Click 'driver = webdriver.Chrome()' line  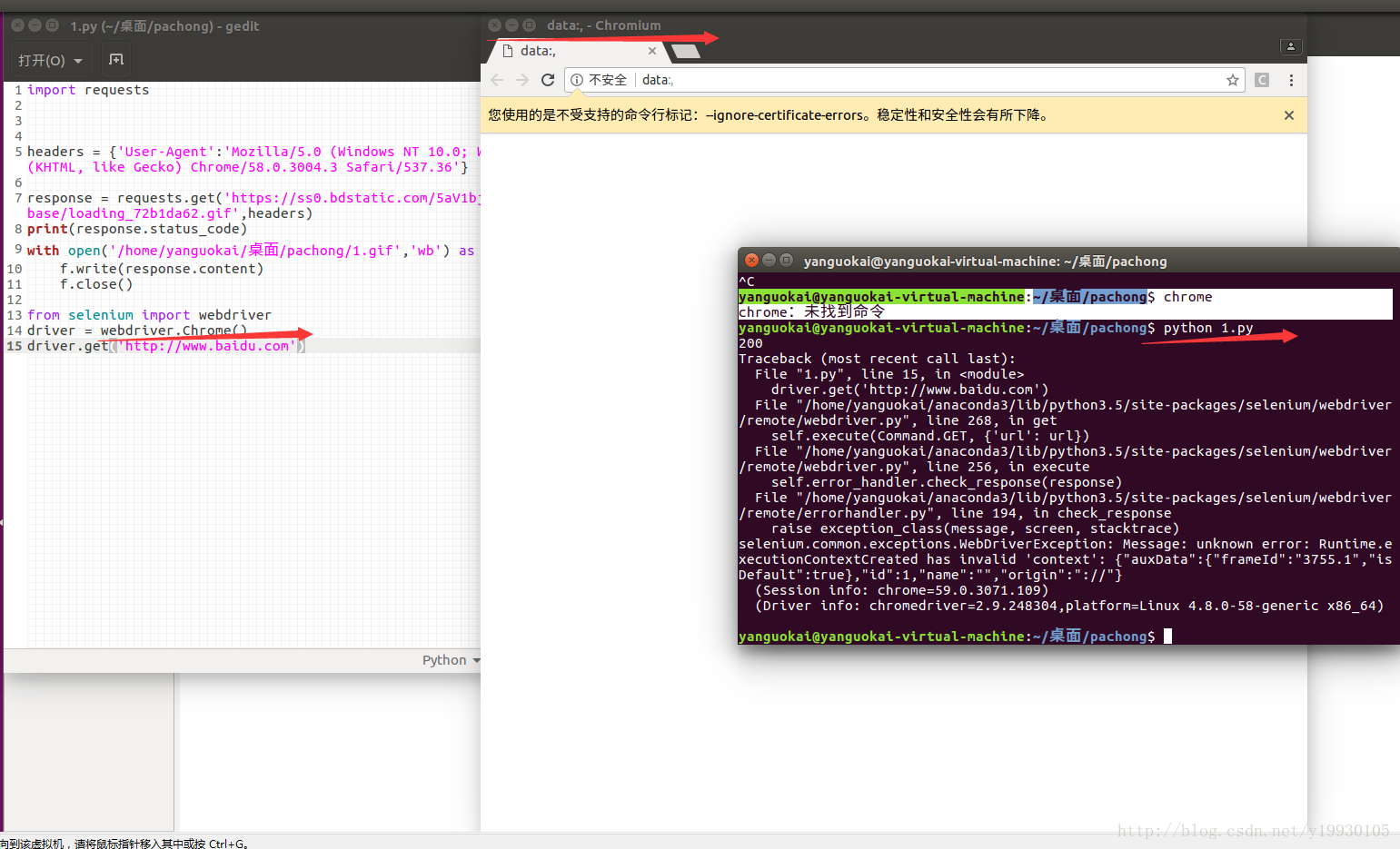[x=137, y=331]
